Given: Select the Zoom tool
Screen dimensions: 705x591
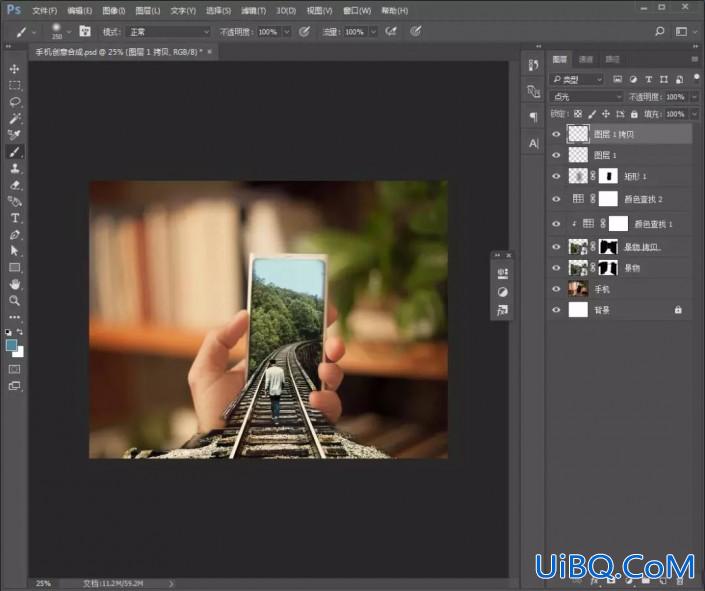Looking at the screenshot, I should (14, 300).
